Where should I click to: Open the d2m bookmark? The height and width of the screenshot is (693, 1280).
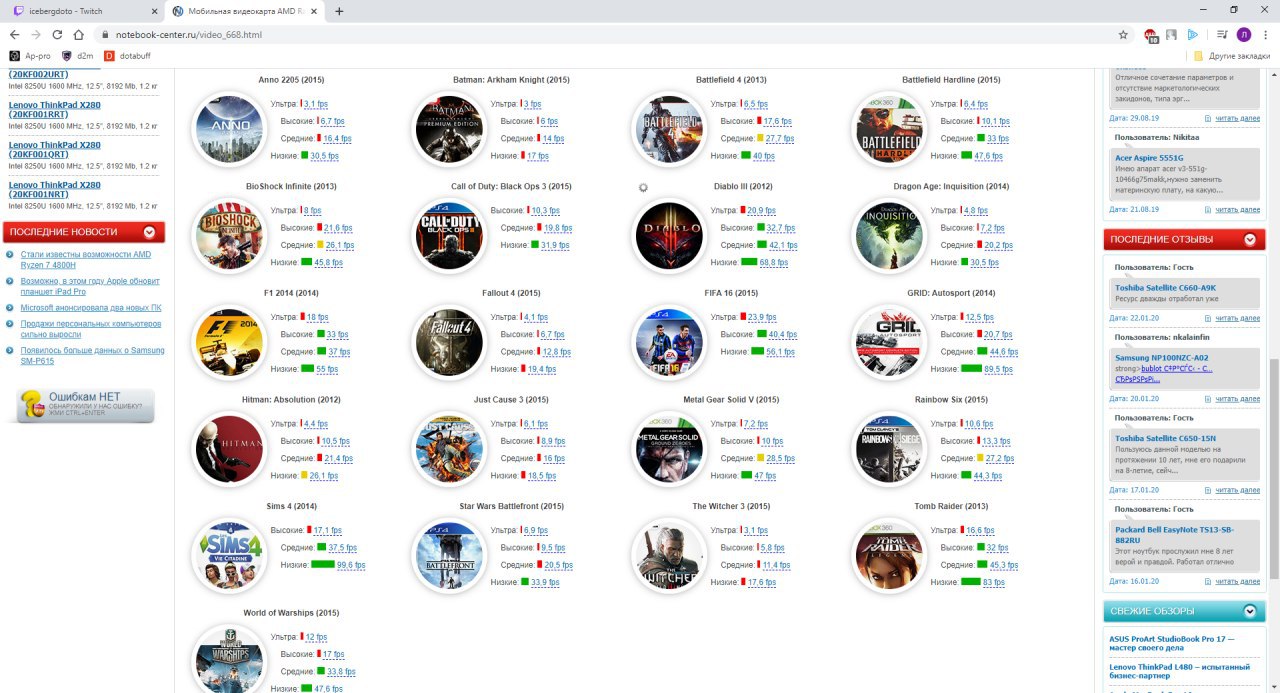pos(78,56)
